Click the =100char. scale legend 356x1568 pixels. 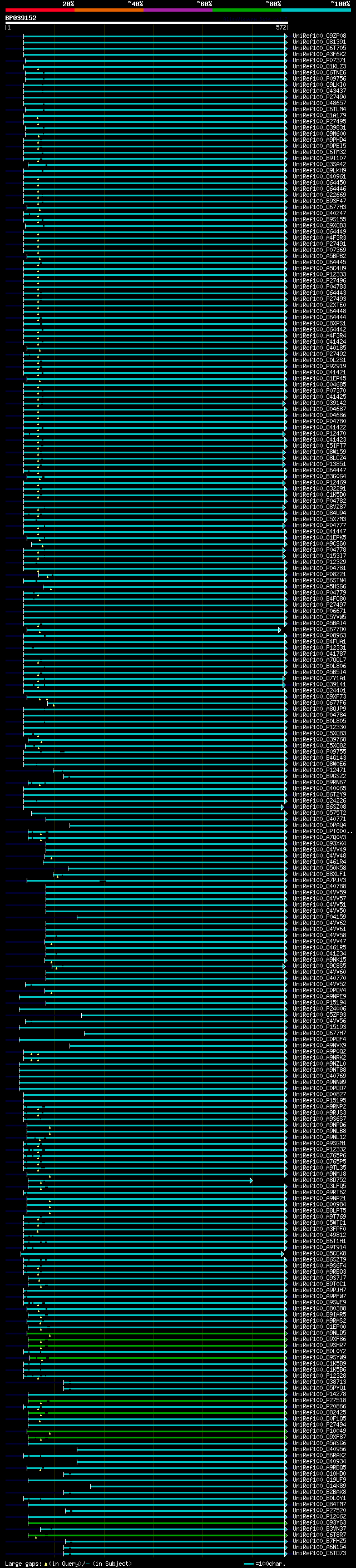[x=265, y=1563]
